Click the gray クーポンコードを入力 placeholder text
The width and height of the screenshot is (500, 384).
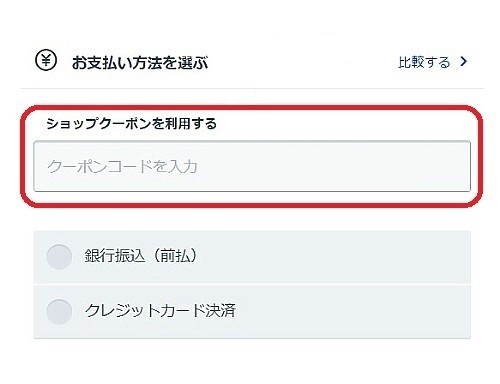[x=122, y=166]
